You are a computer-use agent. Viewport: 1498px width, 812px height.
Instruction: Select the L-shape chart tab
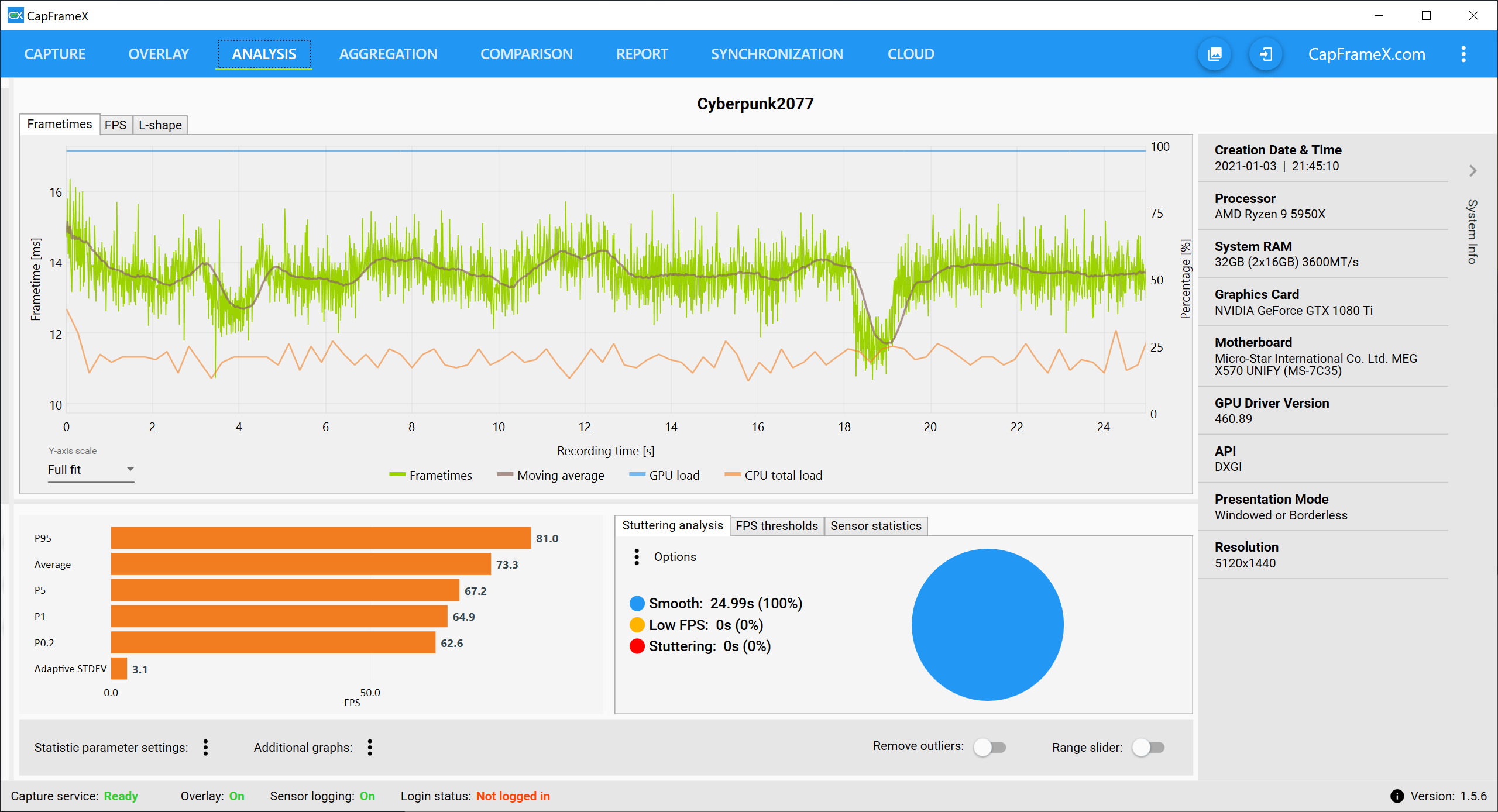pos(160,125)
